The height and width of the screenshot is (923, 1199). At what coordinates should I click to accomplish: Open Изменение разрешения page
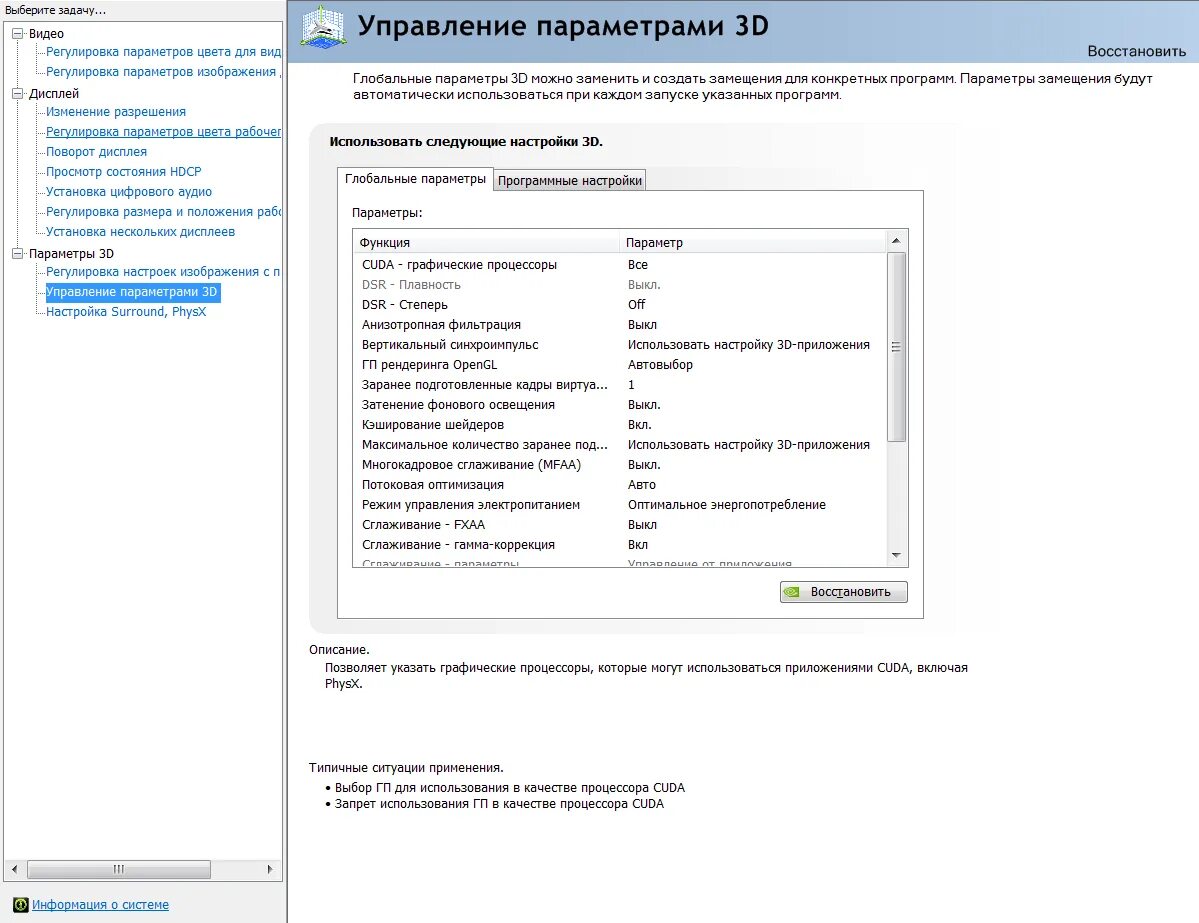tap(115, 112)
